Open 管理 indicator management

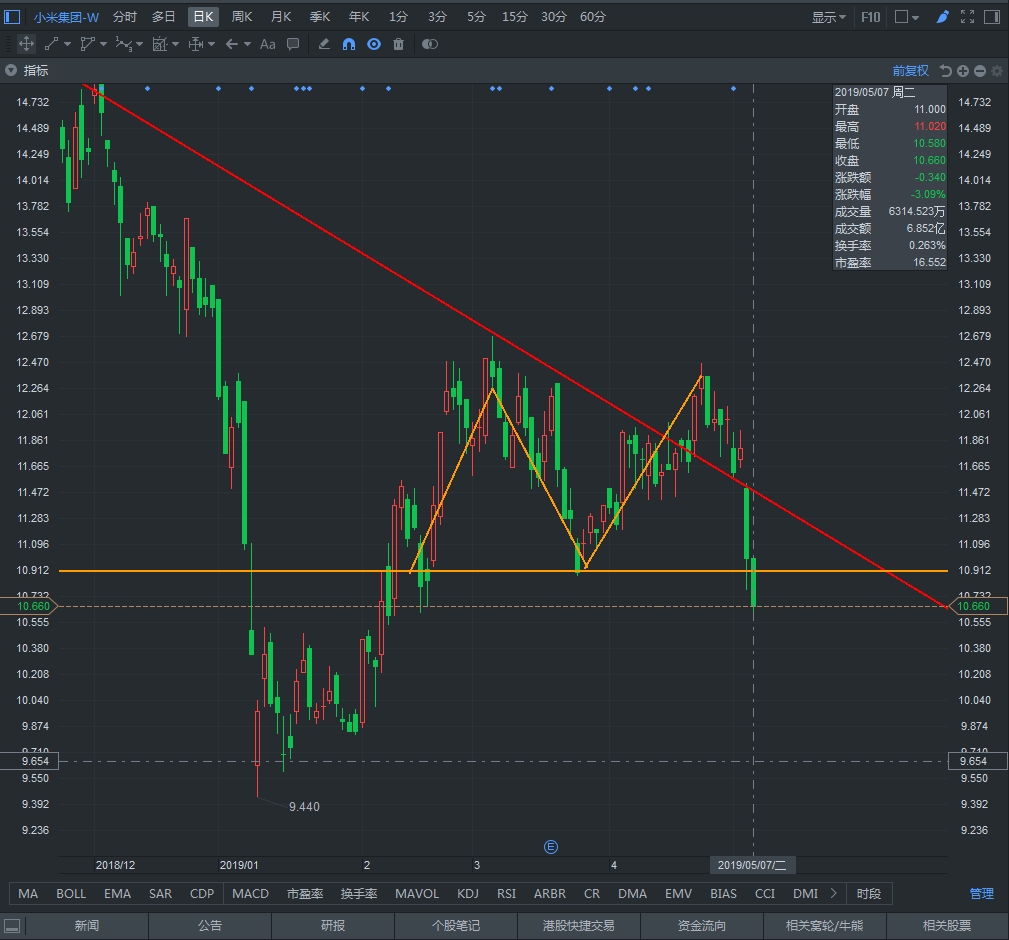pos(982,893)
